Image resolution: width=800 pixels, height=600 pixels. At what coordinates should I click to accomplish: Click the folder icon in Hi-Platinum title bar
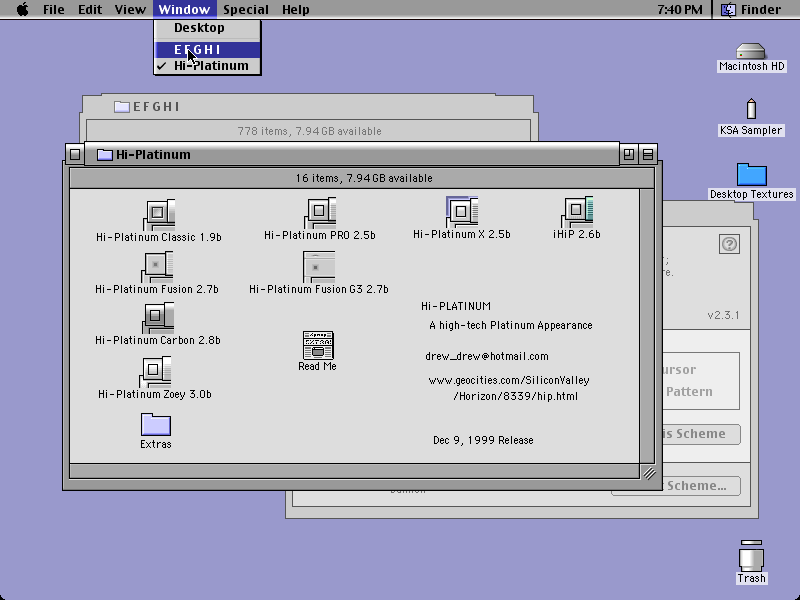point(105,155)
